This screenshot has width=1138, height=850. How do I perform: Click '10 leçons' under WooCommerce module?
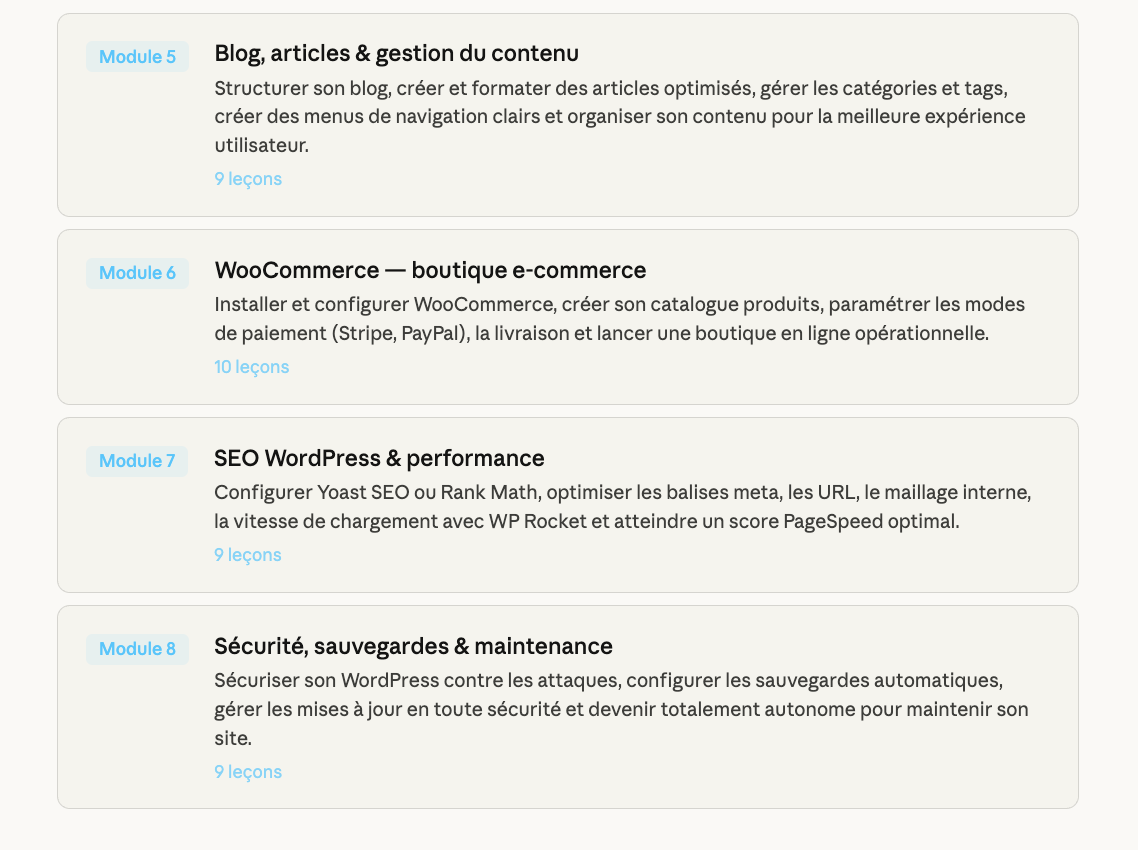pyautogui.click(x=251, y=367)
